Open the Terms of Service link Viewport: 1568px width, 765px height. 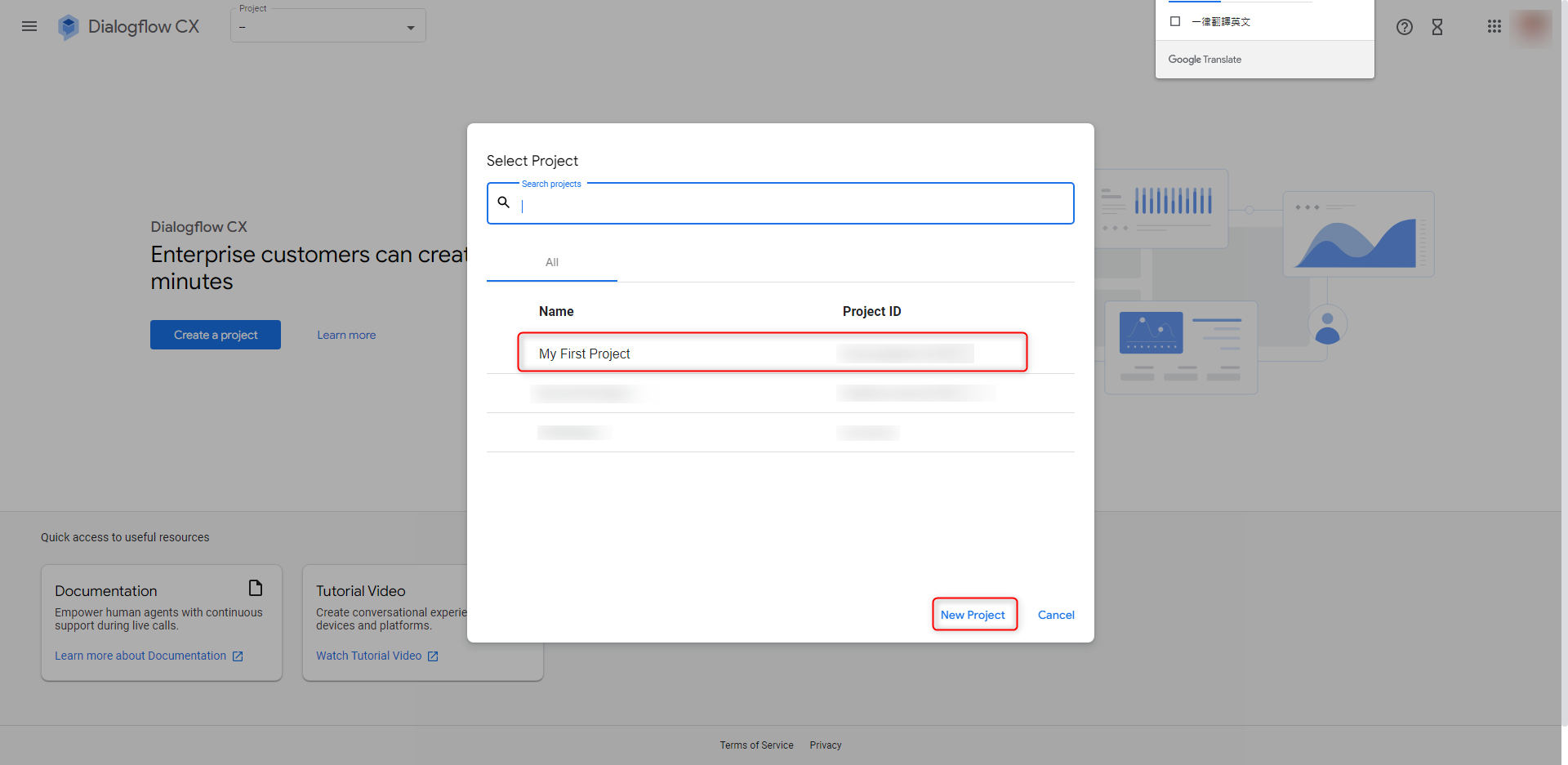756,745
